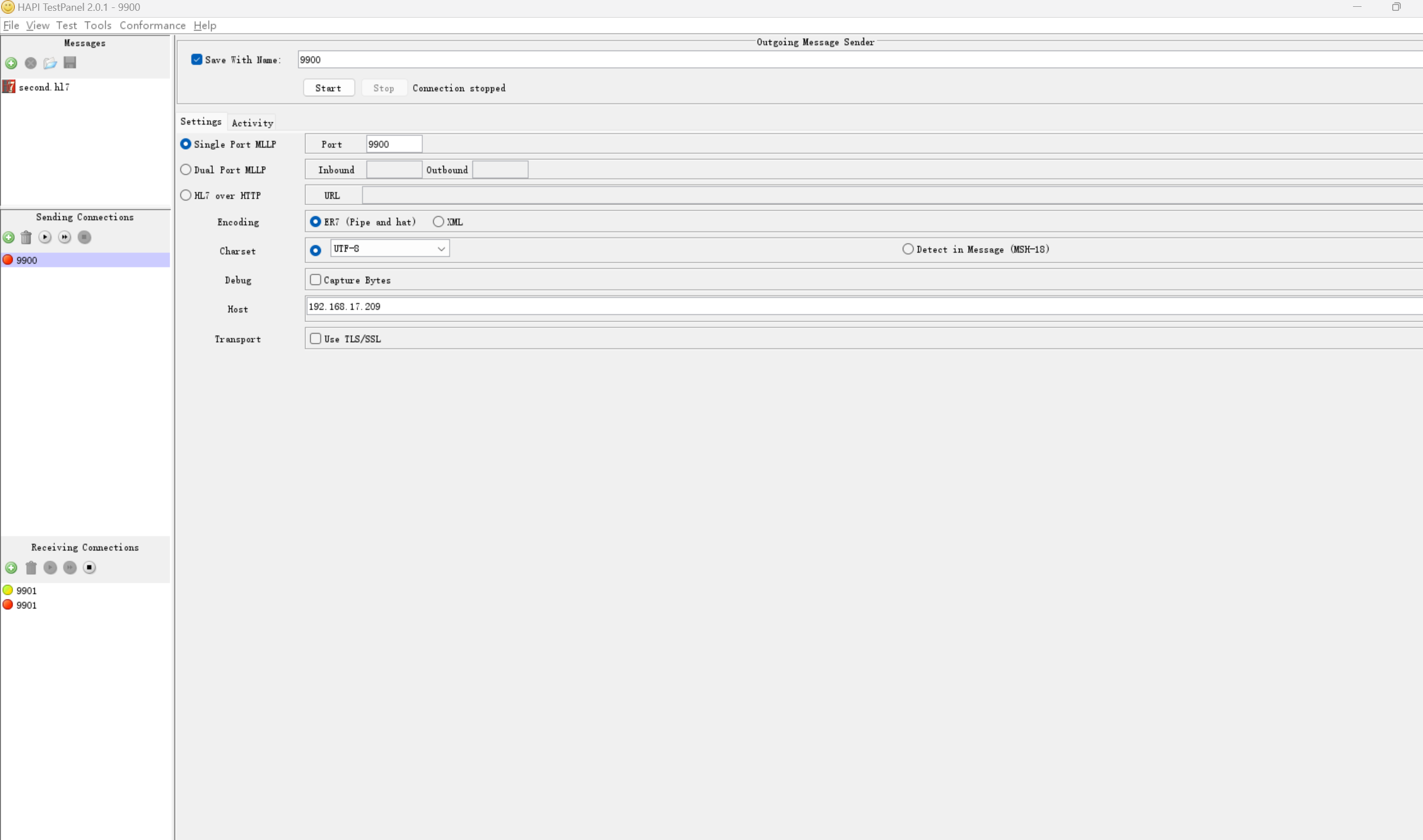Screen dimensions: 1423x840
Task: Delete the selected sending connection
Action: [x=26, y=237]
